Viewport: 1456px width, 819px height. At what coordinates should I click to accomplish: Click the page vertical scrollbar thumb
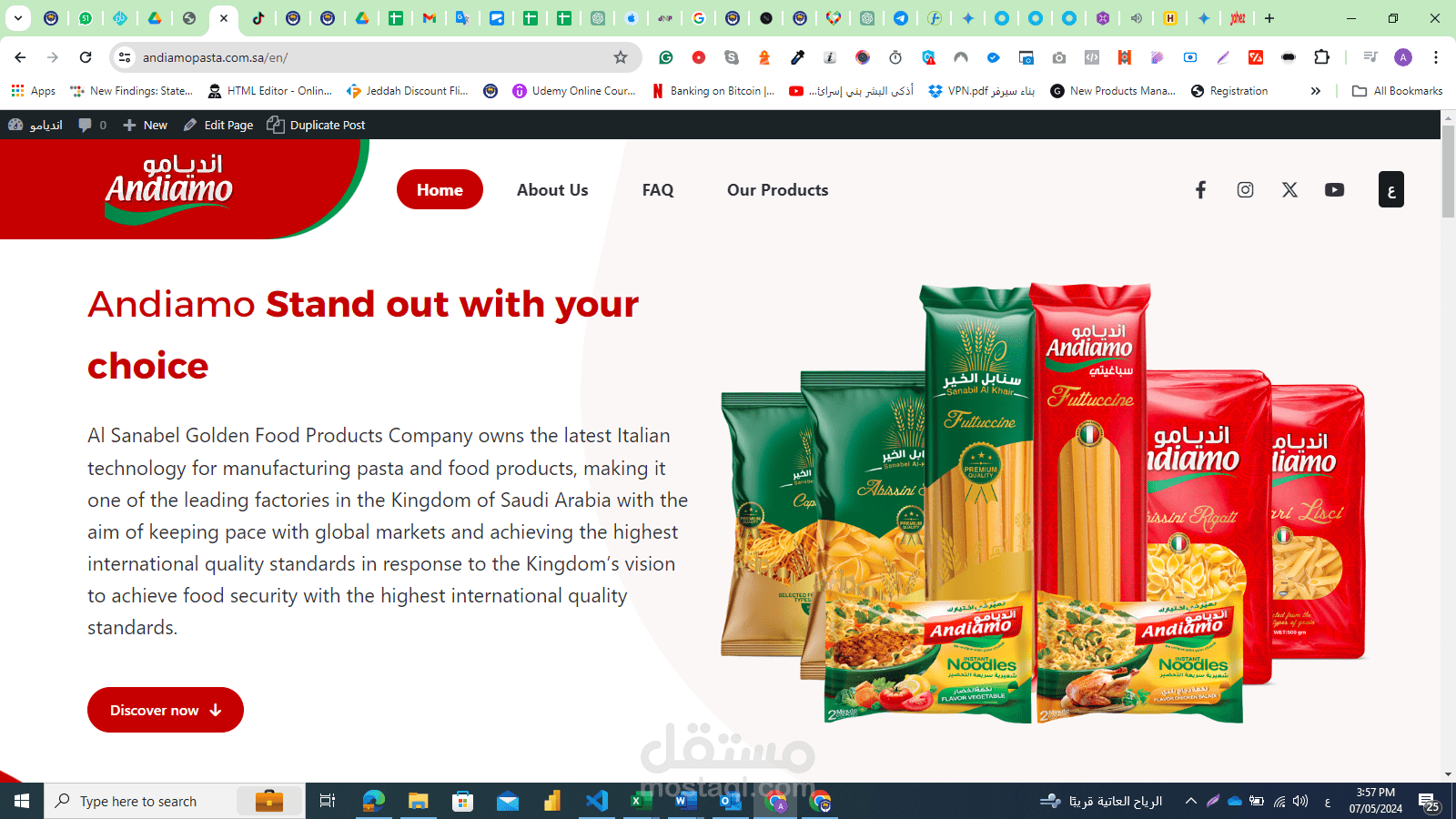point(1448,173)
